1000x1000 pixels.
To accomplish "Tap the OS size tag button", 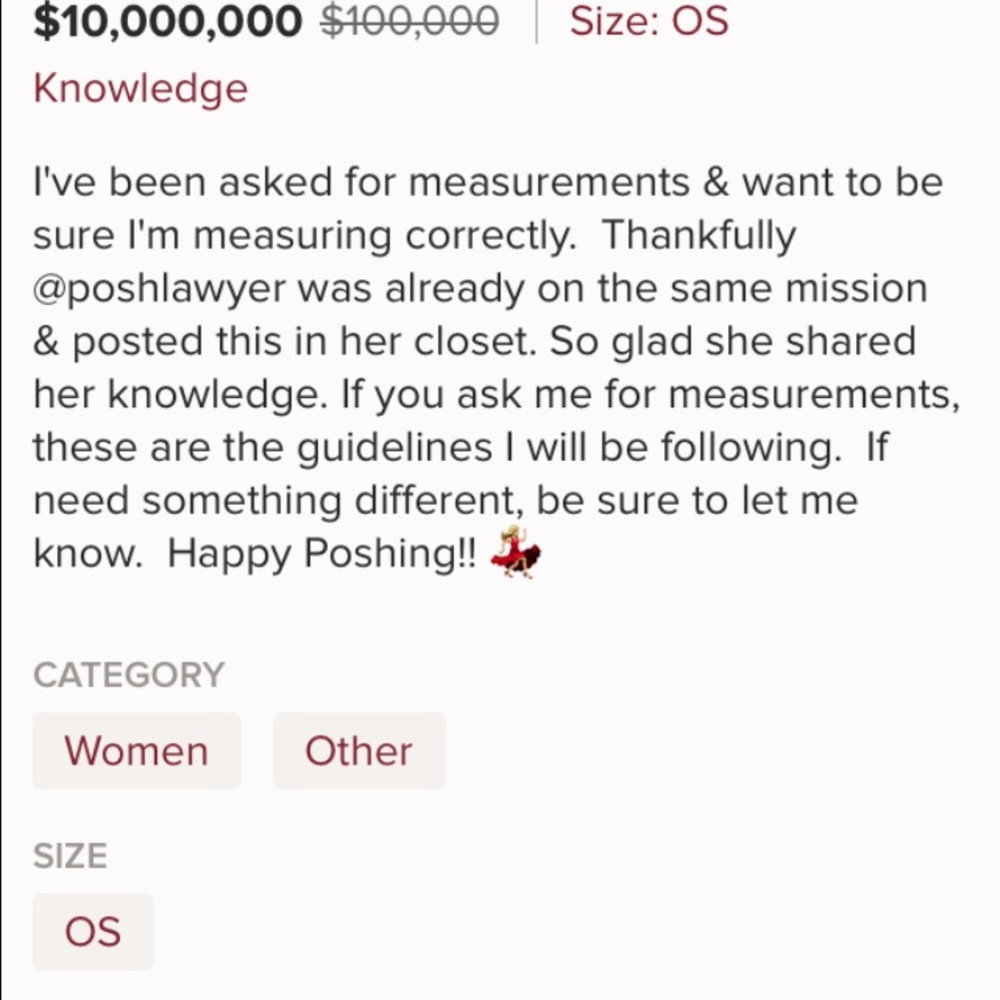I will 93,932.
